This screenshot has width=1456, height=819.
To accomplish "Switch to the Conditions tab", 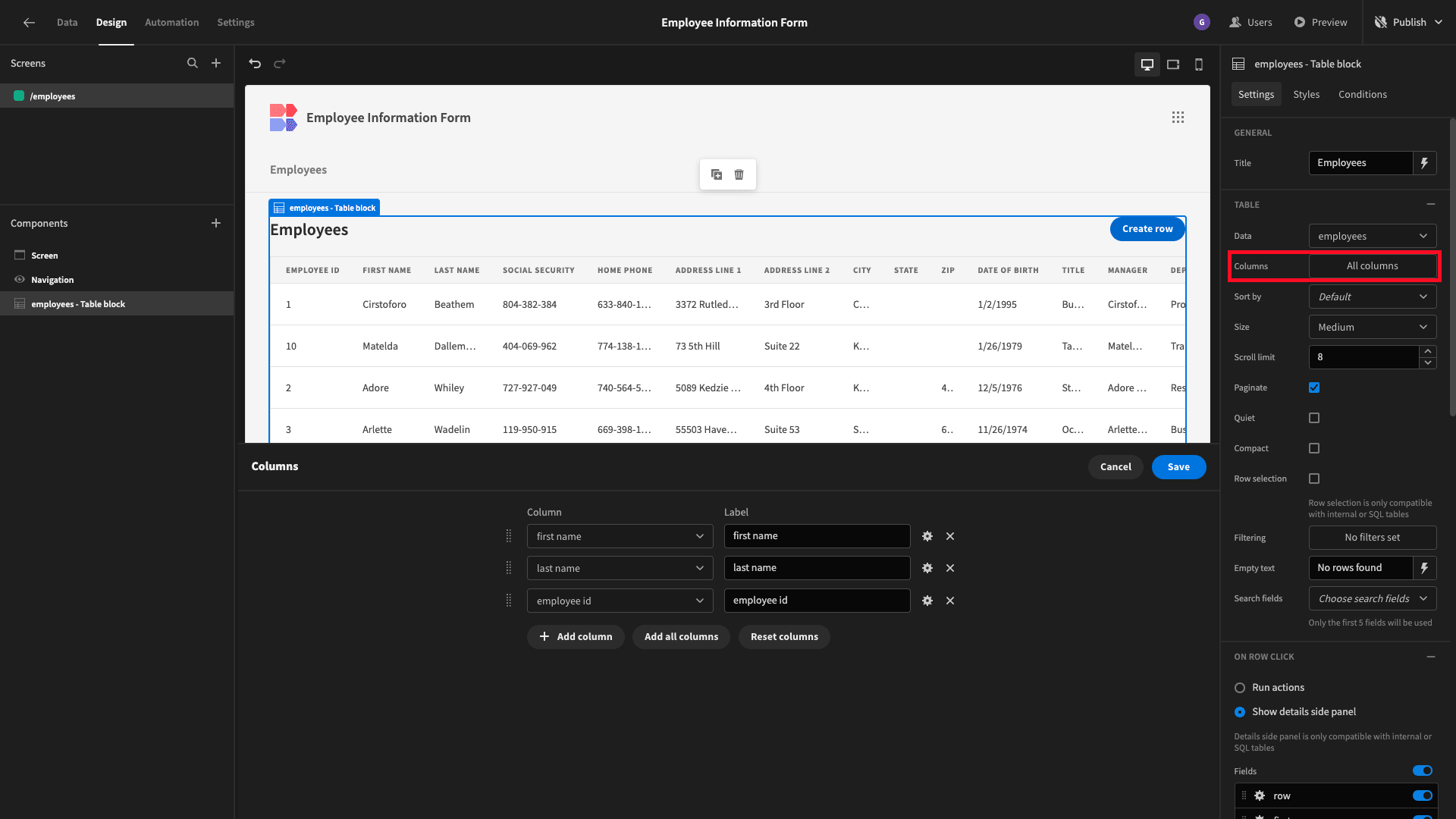I will [1362, 94].
